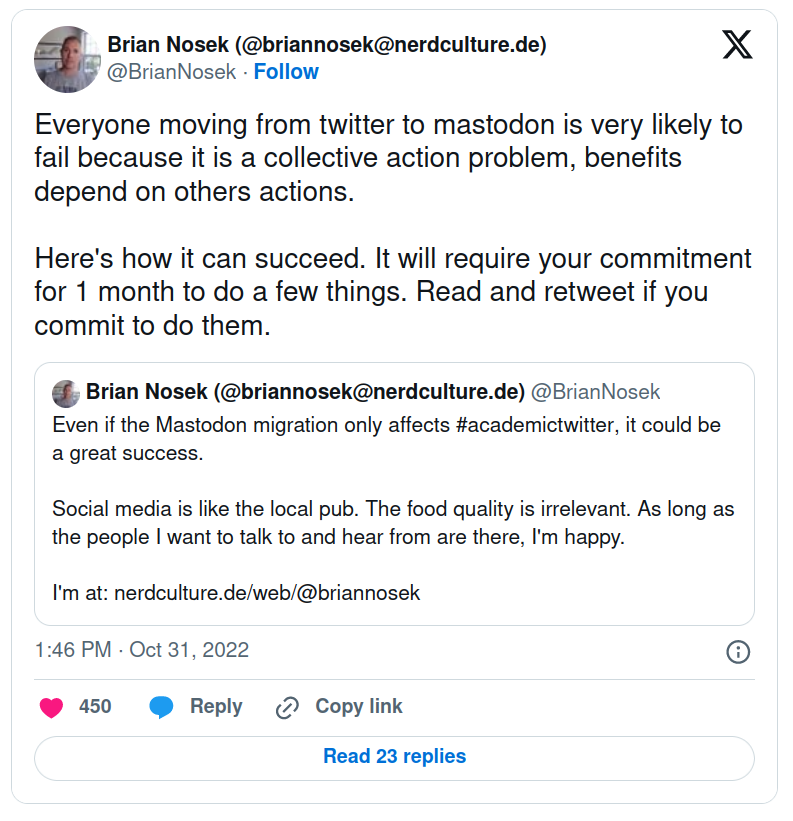Click the quoted tweet's small avatar
The width and height of the screenshot is (793, 821).
click(66, 392)
